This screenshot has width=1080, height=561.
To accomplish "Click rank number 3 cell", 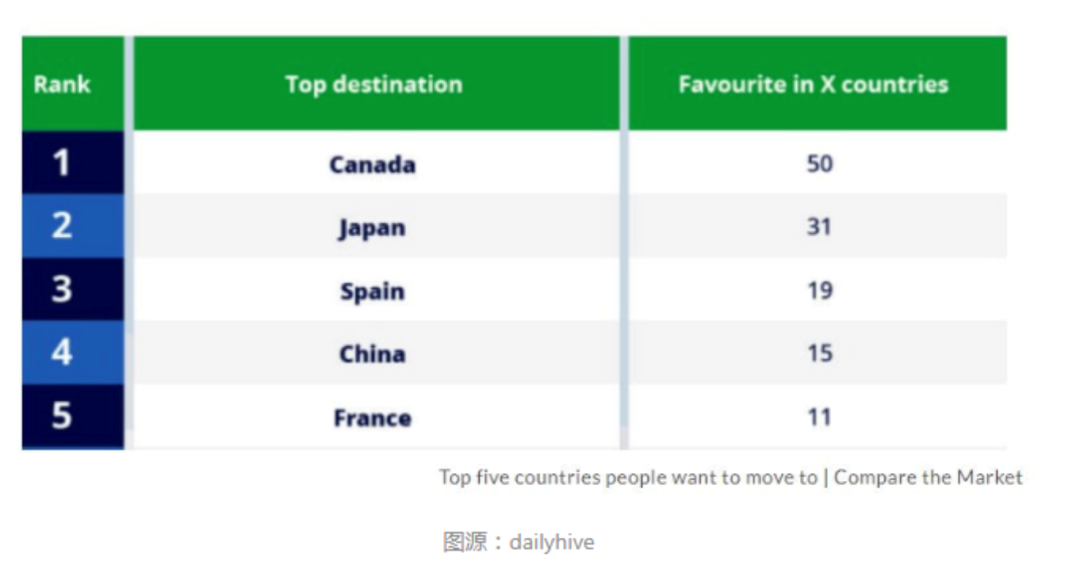I will coord(73,289).
